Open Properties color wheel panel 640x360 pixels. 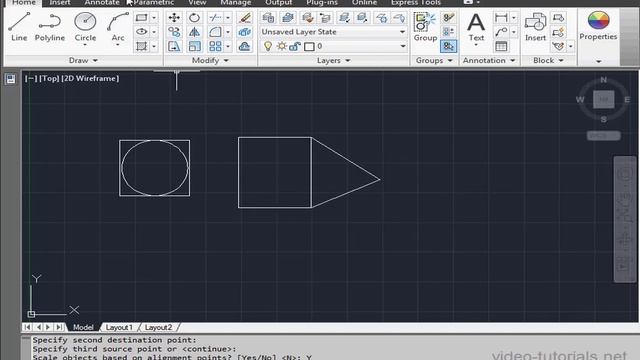point(598,25)
